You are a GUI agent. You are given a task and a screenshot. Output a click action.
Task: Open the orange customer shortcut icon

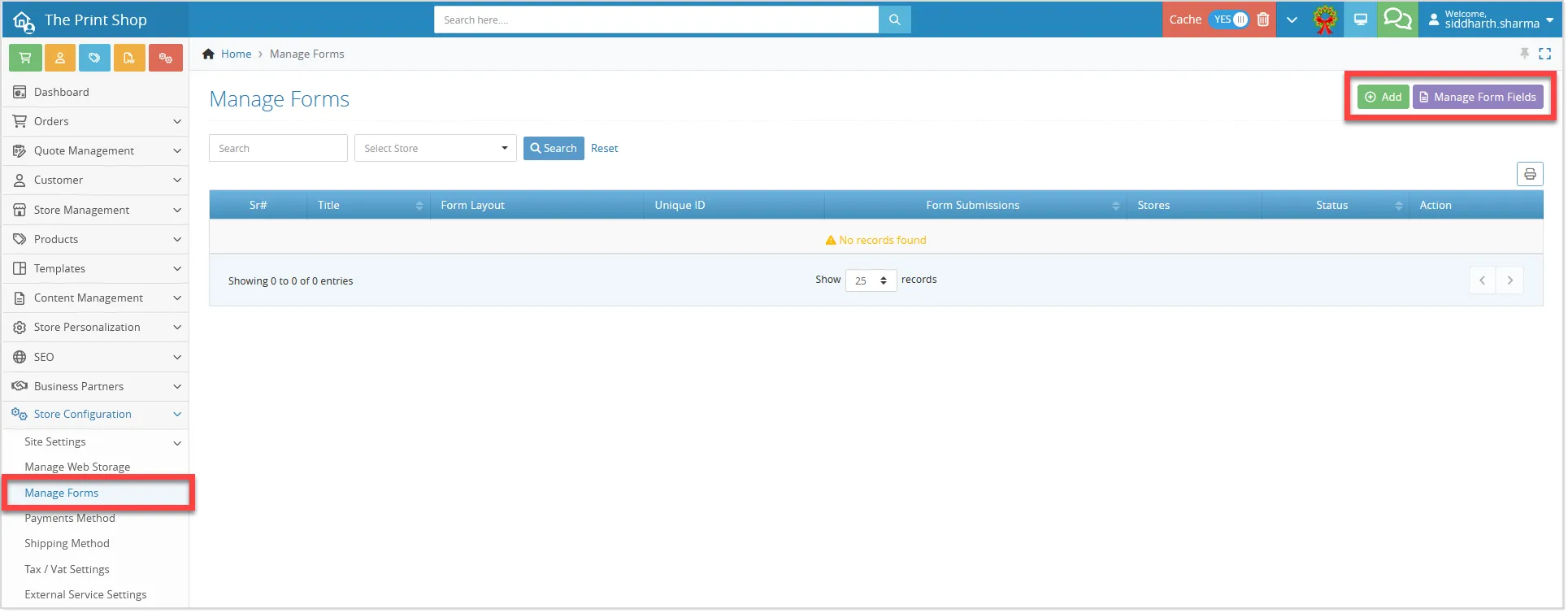pos(60,58)
